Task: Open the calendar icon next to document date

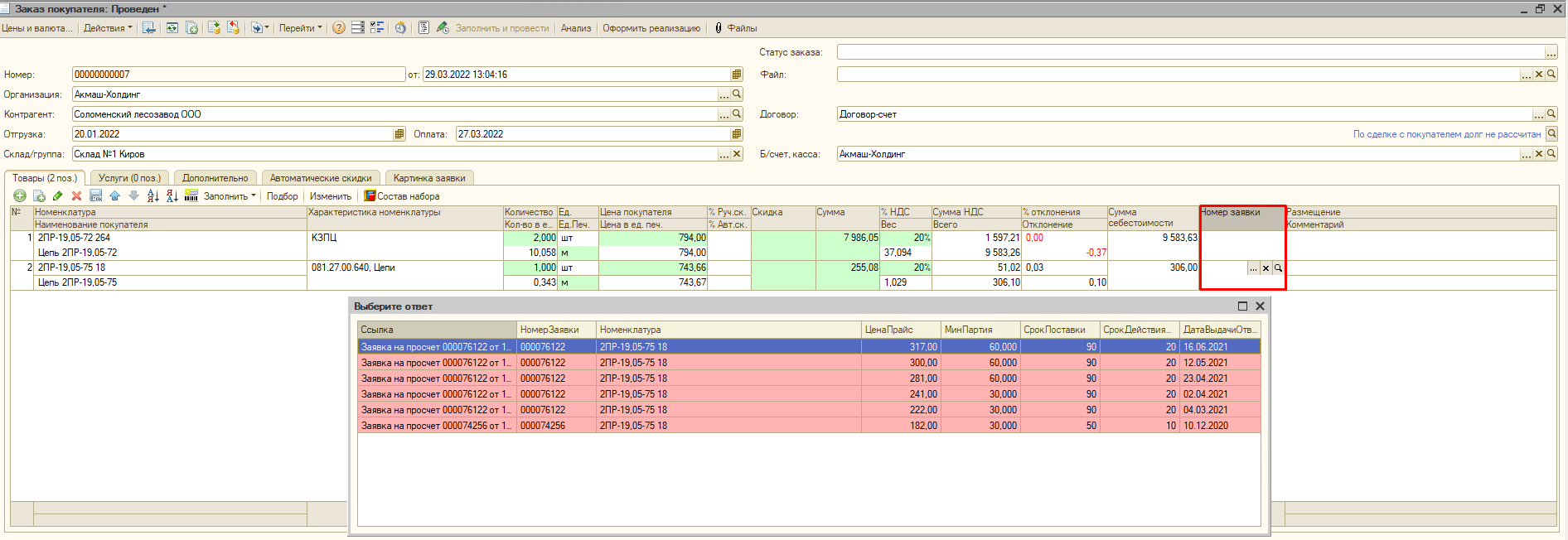Action: (736, 75)
